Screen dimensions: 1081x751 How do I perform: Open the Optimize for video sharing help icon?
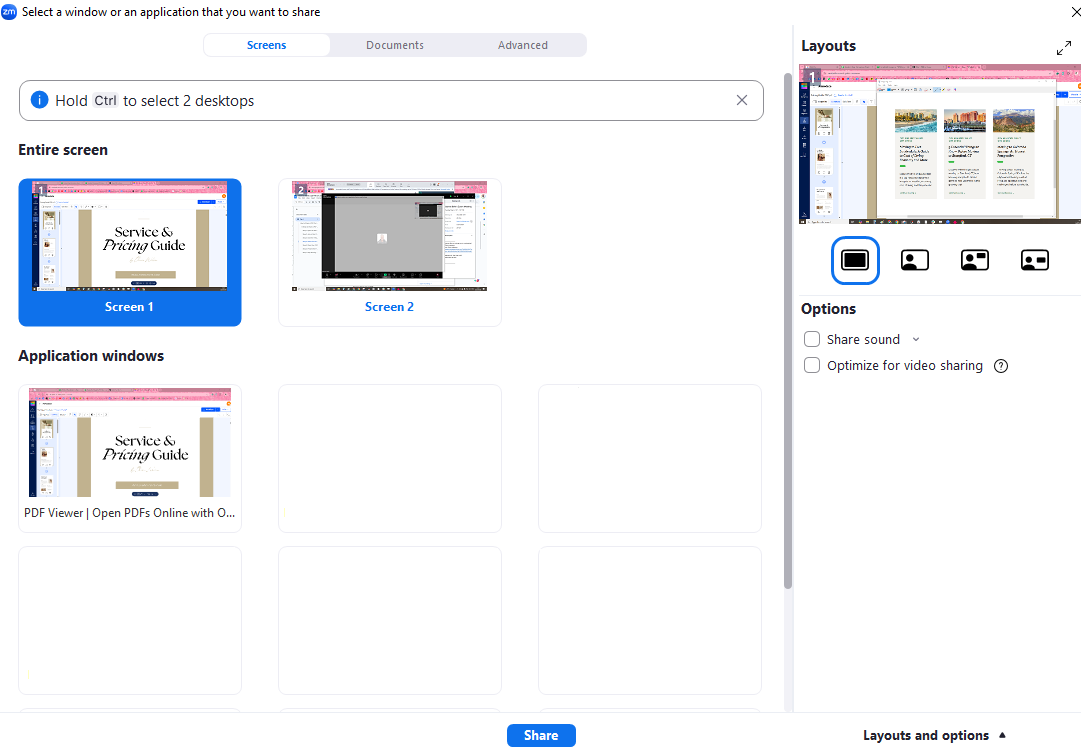pyautogui.click(x=1000, y=365)
